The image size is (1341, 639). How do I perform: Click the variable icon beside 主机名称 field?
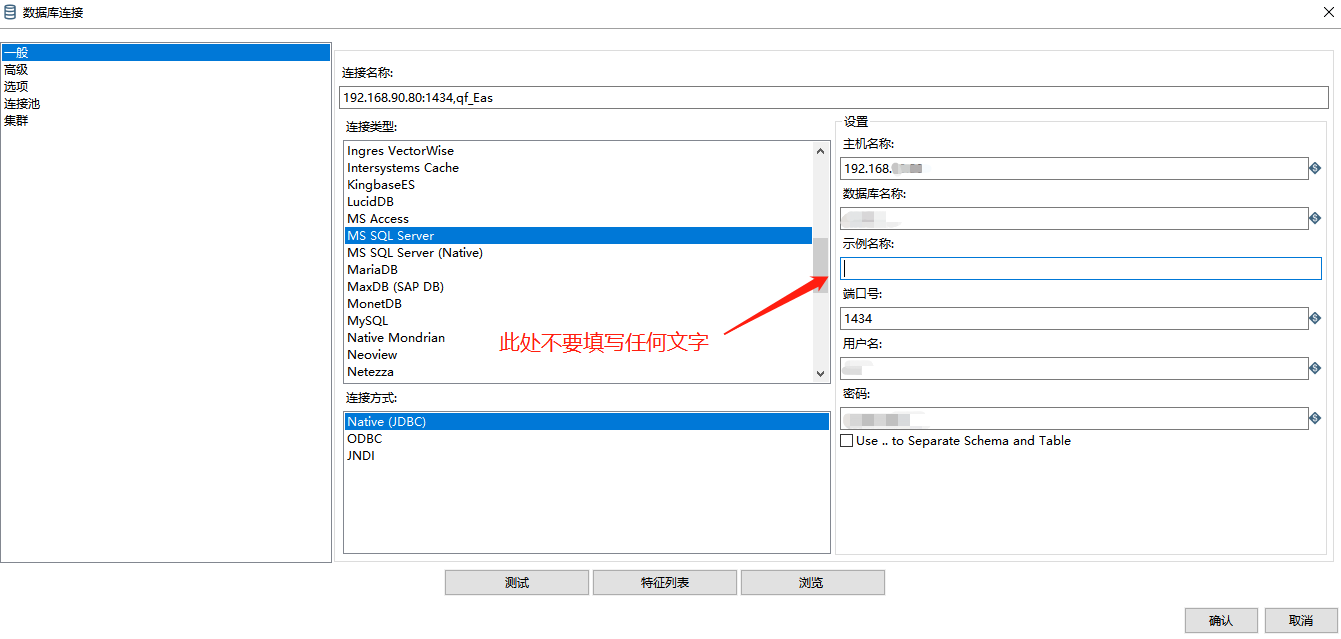pyautogui.click(x=1315, y=168)
